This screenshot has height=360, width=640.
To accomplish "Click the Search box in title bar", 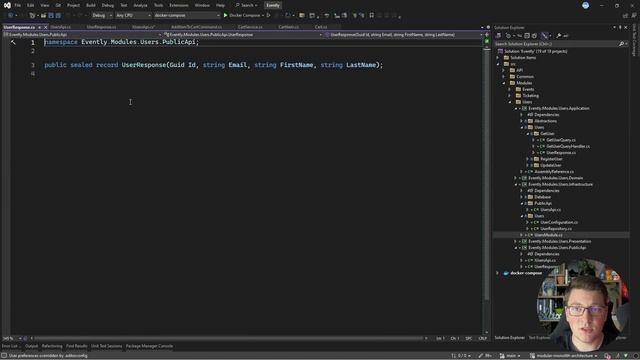I will [x=246, y=5].
